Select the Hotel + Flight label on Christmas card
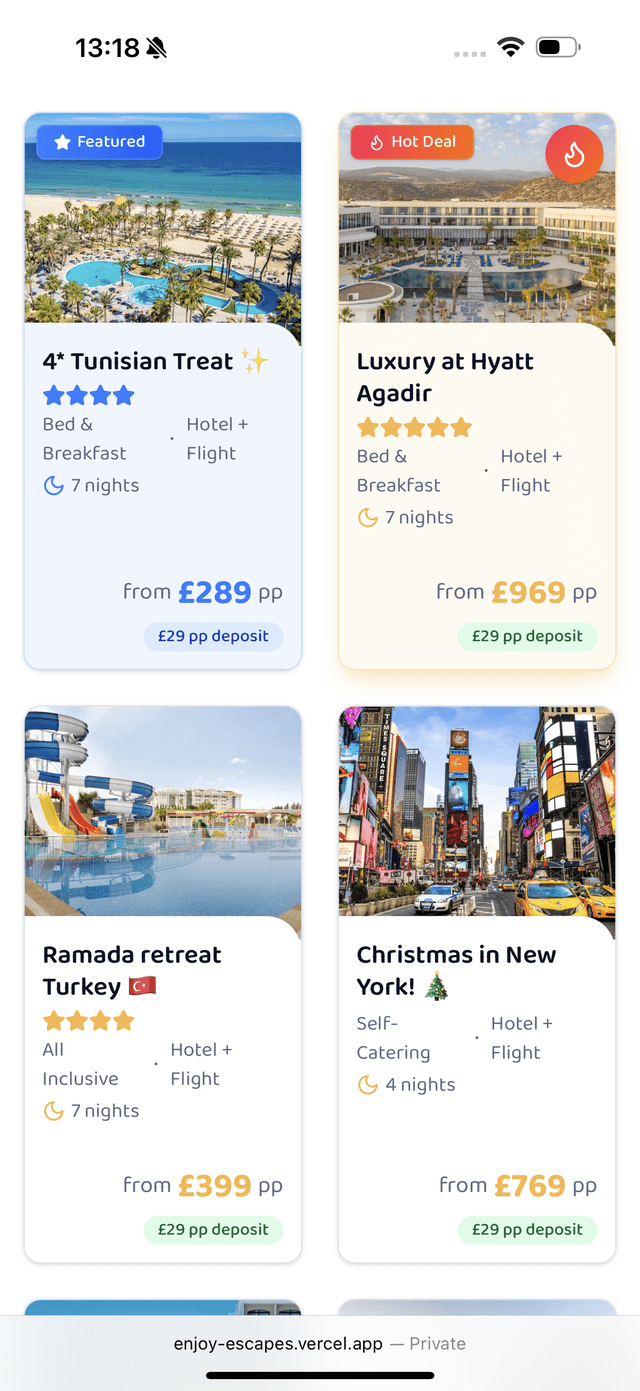640x1391 pixels. 521,1037
